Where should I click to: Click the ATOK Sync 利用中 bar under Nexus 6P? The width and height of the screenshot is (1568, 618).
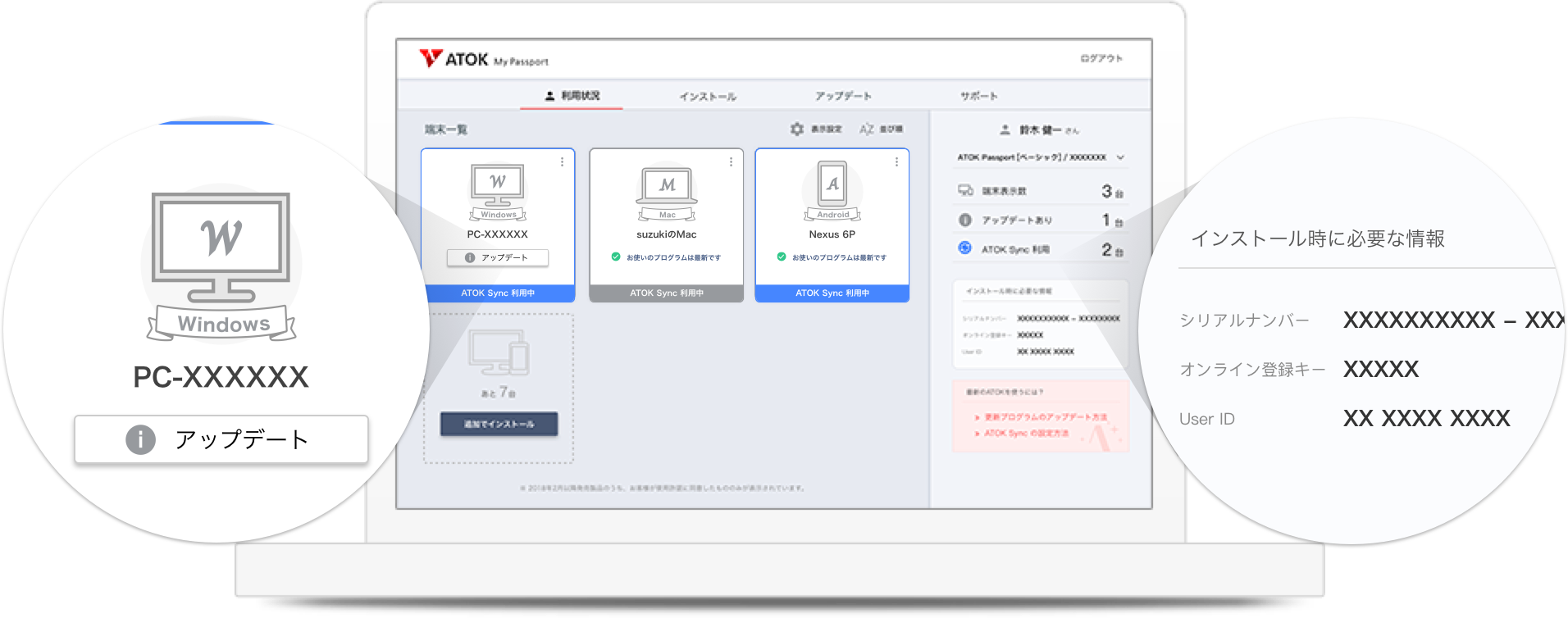(832, 293)
